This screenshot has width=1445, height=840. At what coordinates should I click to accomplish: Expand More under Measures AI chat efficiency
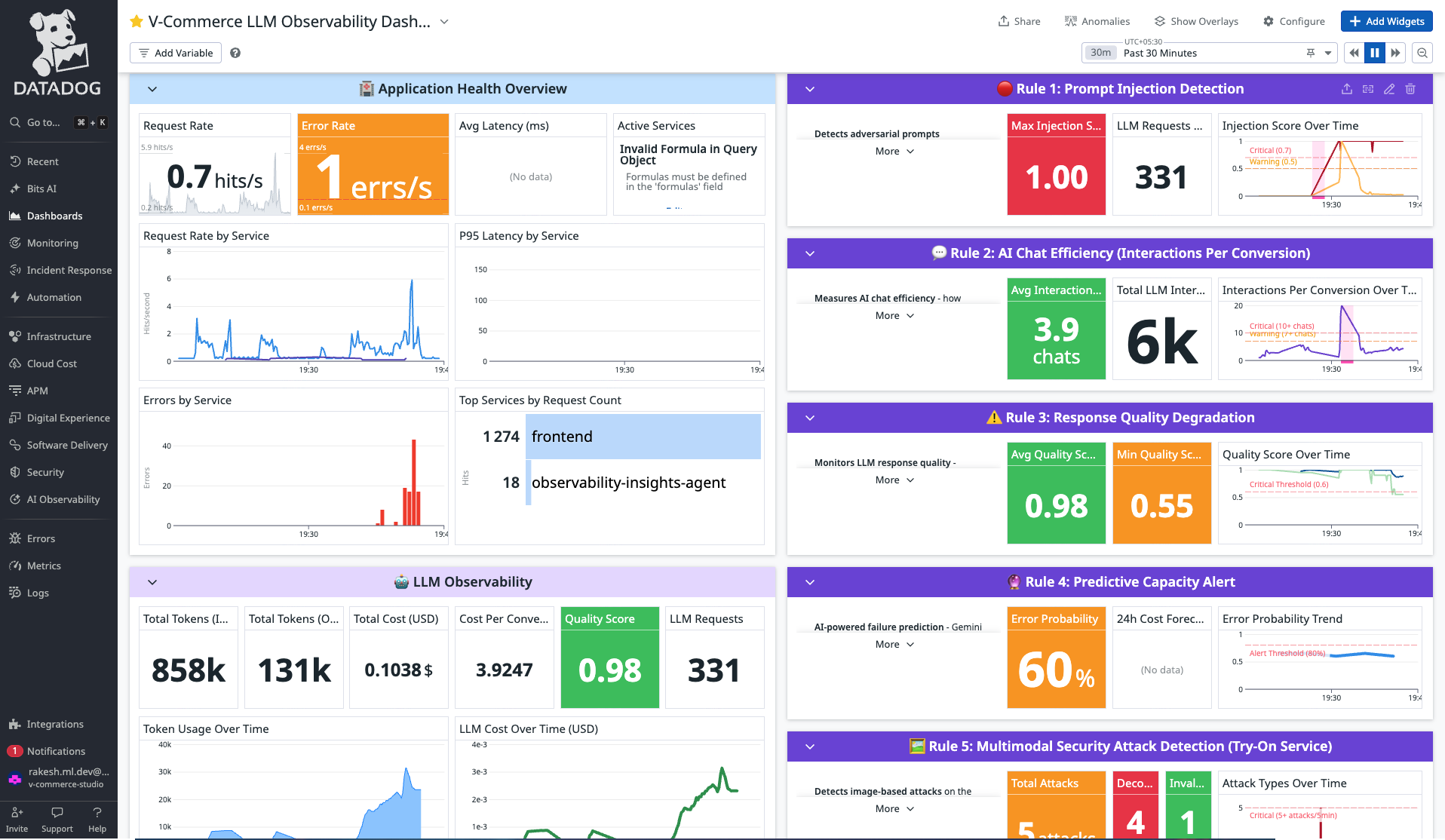coord(895,316)
